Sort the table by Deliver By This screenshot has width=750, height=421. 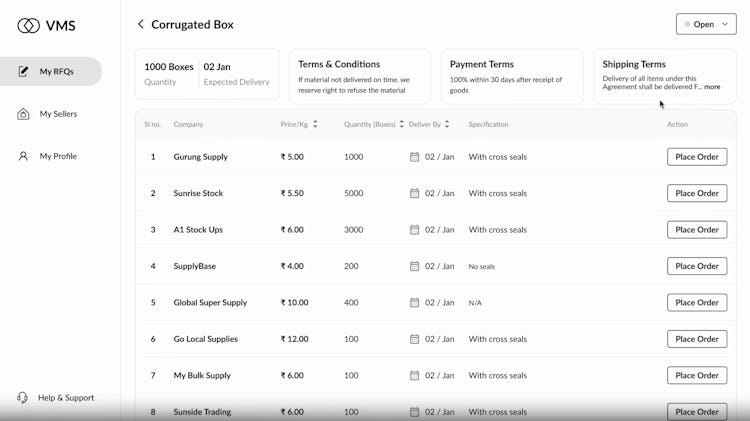pos(446,125)
